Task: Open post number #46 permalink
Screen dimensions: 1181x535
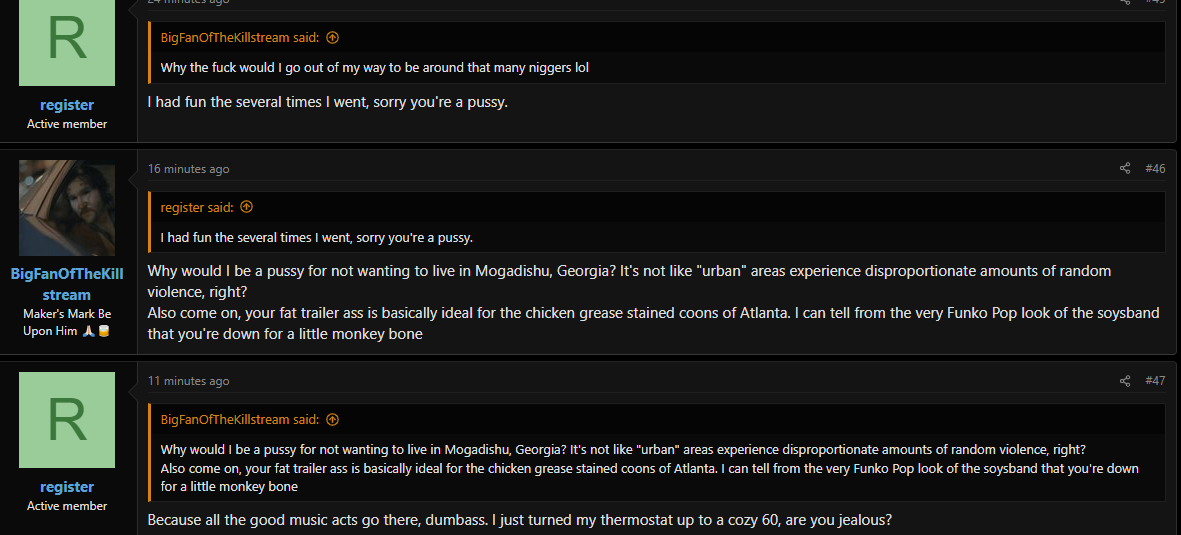Action: coord(1155,168)
